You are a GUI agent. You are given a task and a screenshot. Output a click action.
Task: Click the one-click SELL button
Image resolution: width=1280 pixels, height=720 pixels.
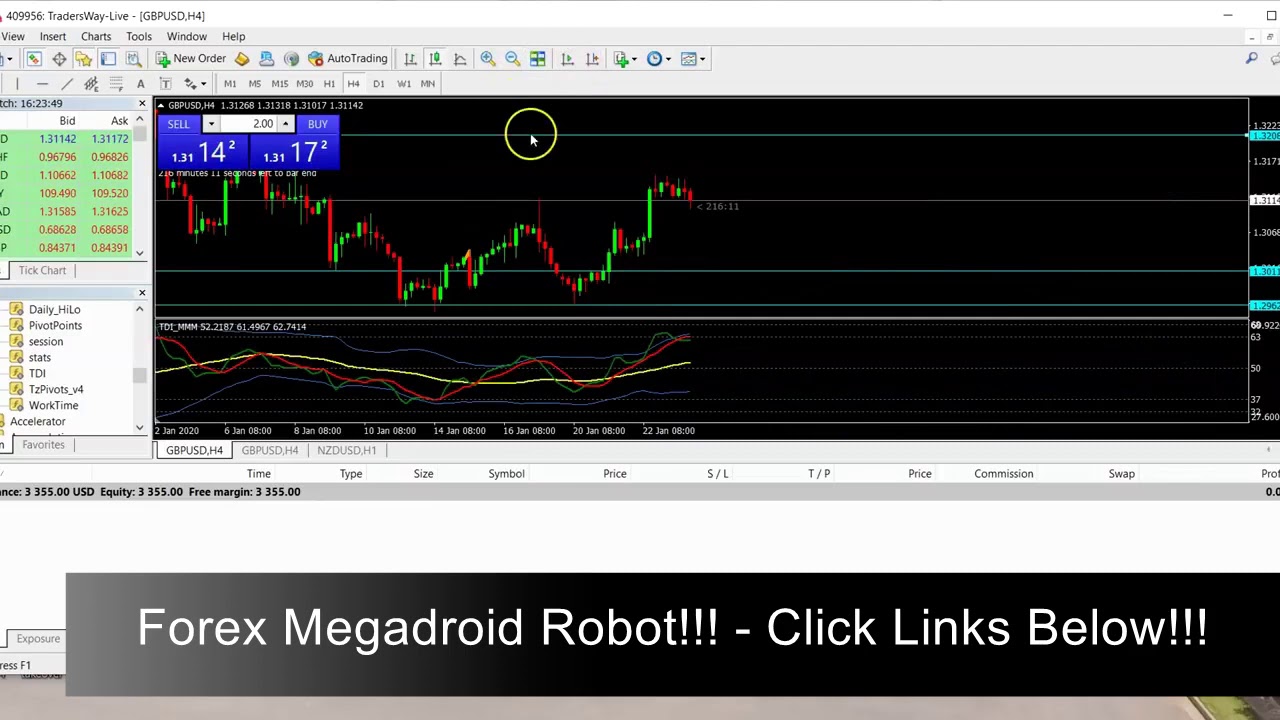178,124
